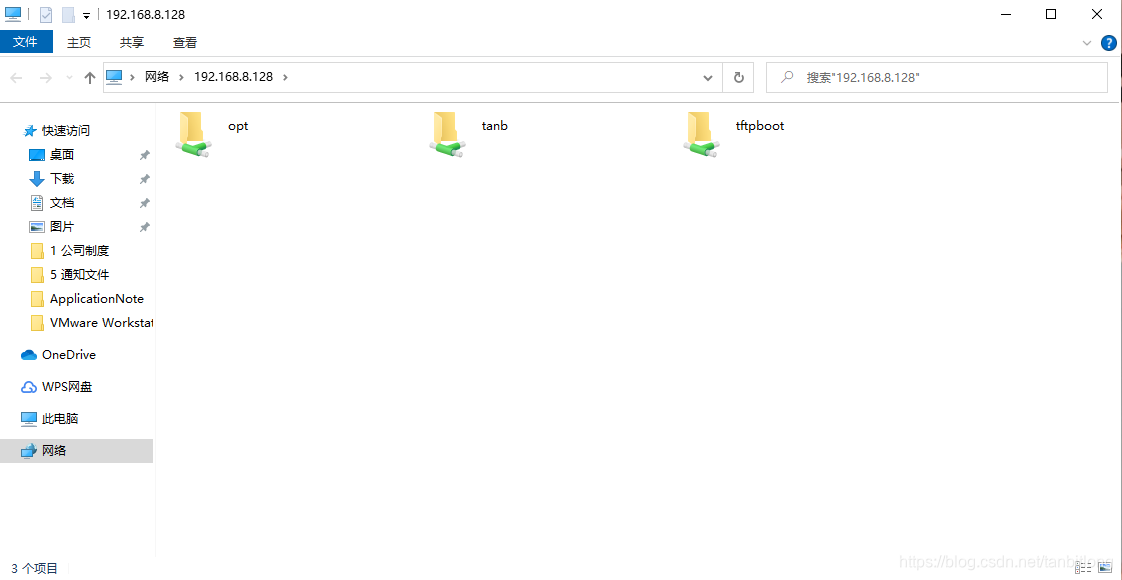Select the opt folder name label
The width and height of the screenshot is (1122, 580).
coord(238,126)
